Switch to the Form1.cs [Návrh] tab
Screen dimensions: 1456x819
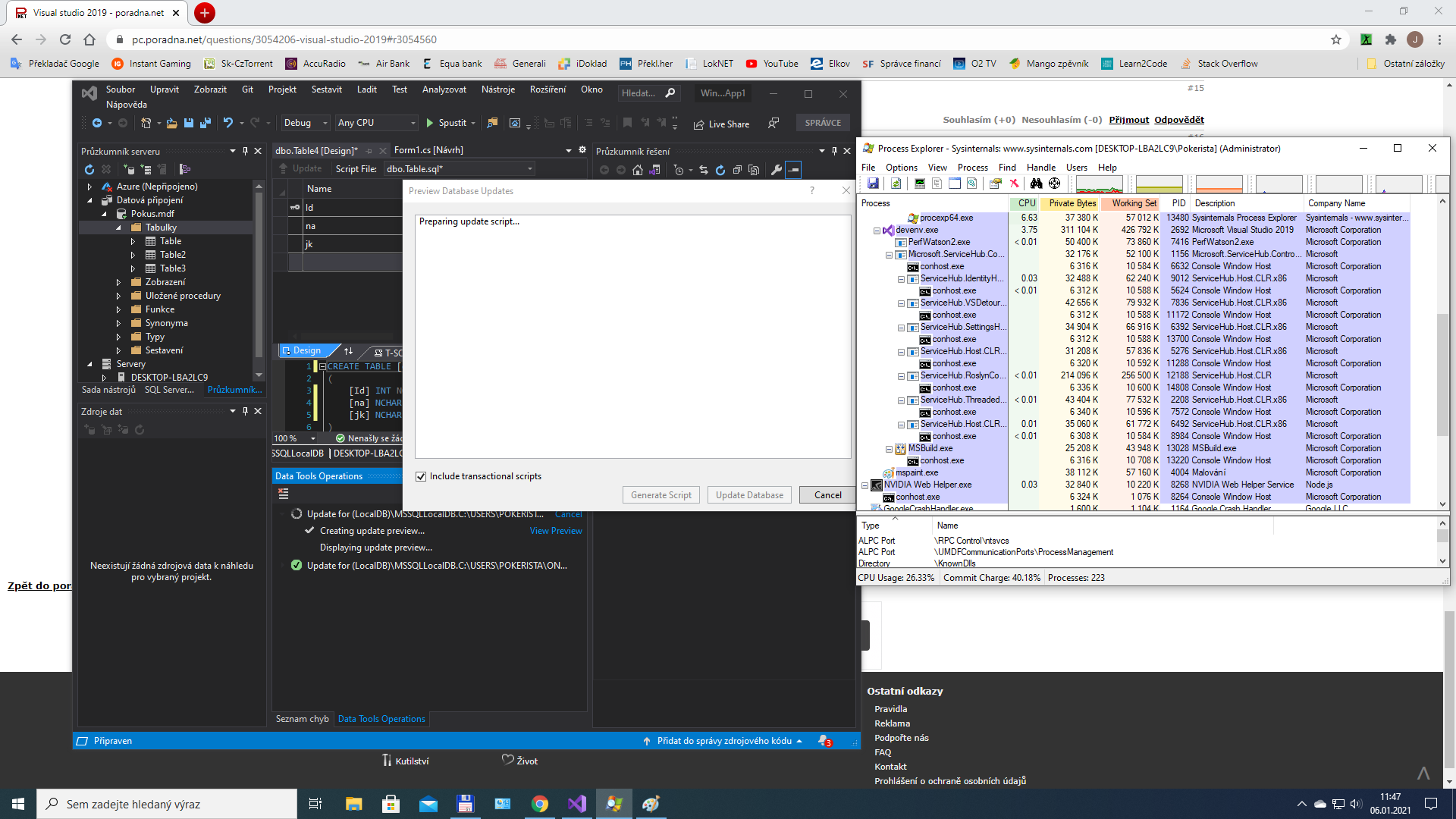428,150
